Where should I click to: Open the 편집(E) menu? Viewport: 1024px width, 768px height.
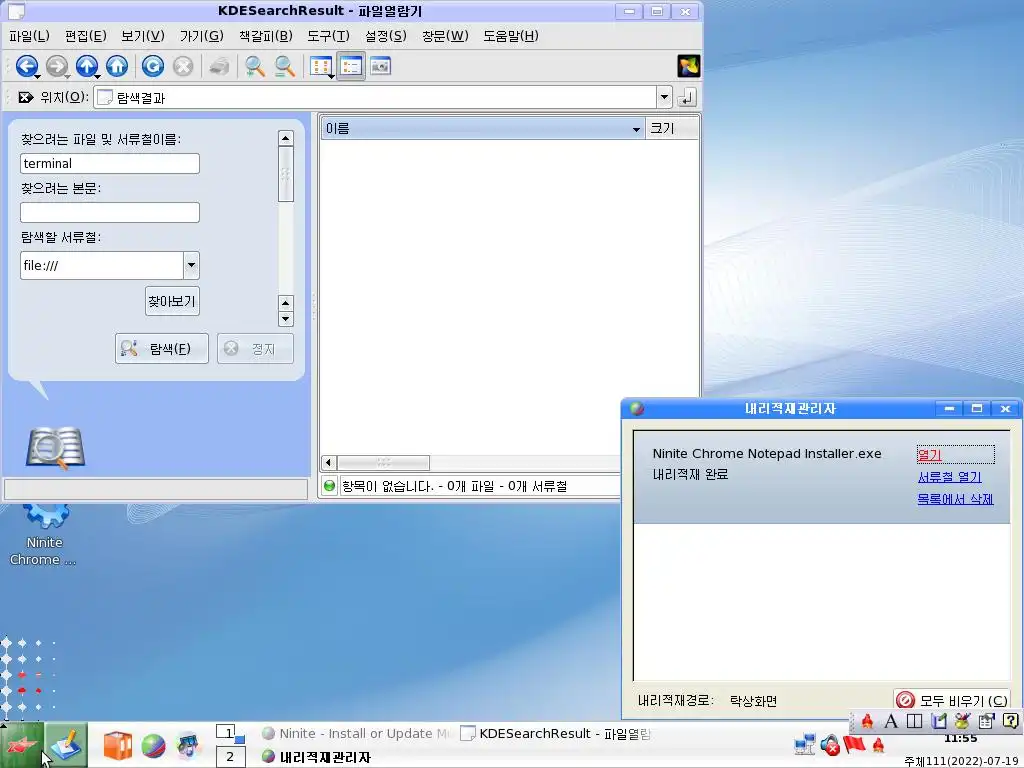click(x=86, y=36)
